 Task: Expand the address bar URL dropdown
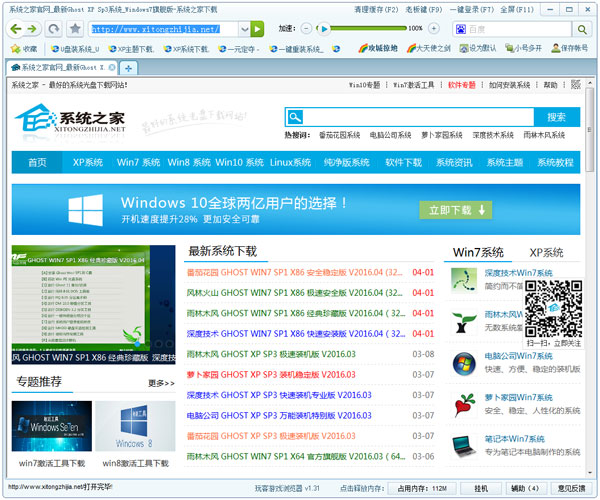(x=243, y=29)
